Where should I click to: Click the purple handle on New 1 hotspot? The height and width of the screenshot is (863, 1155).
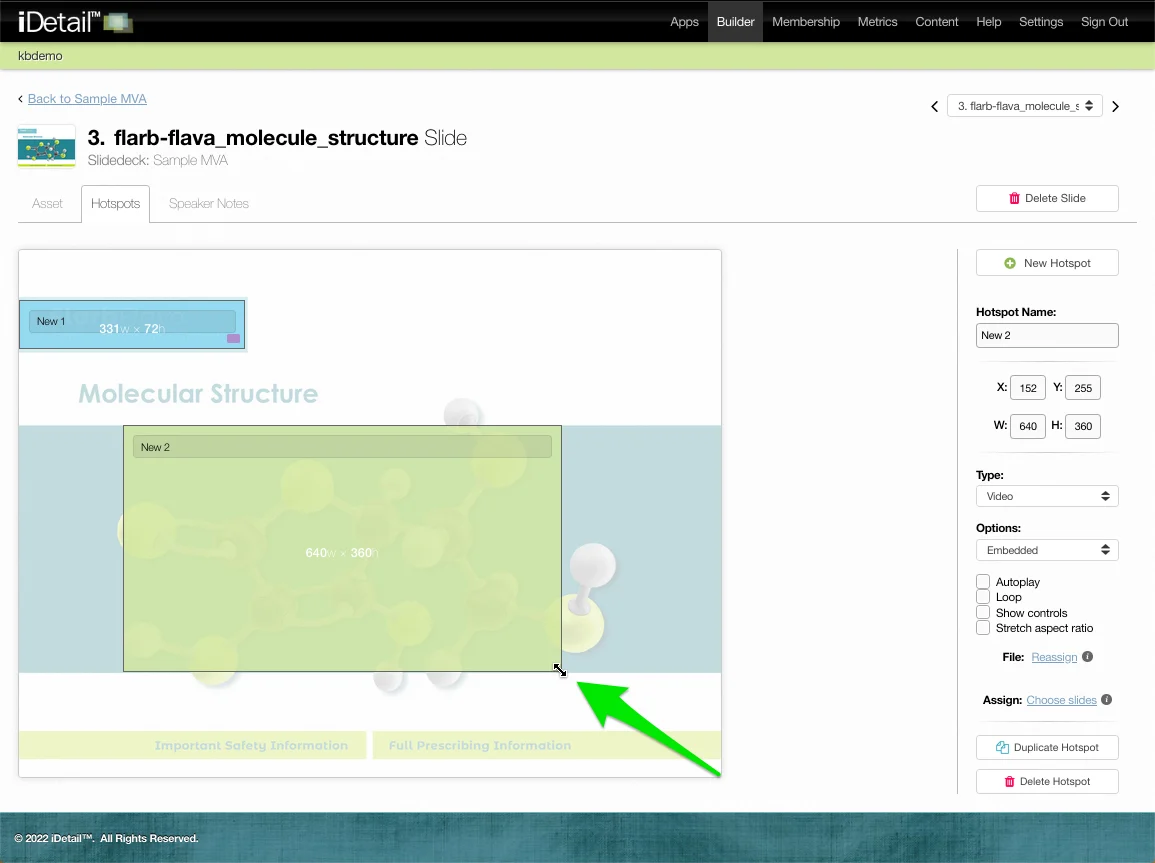point(234,339)
